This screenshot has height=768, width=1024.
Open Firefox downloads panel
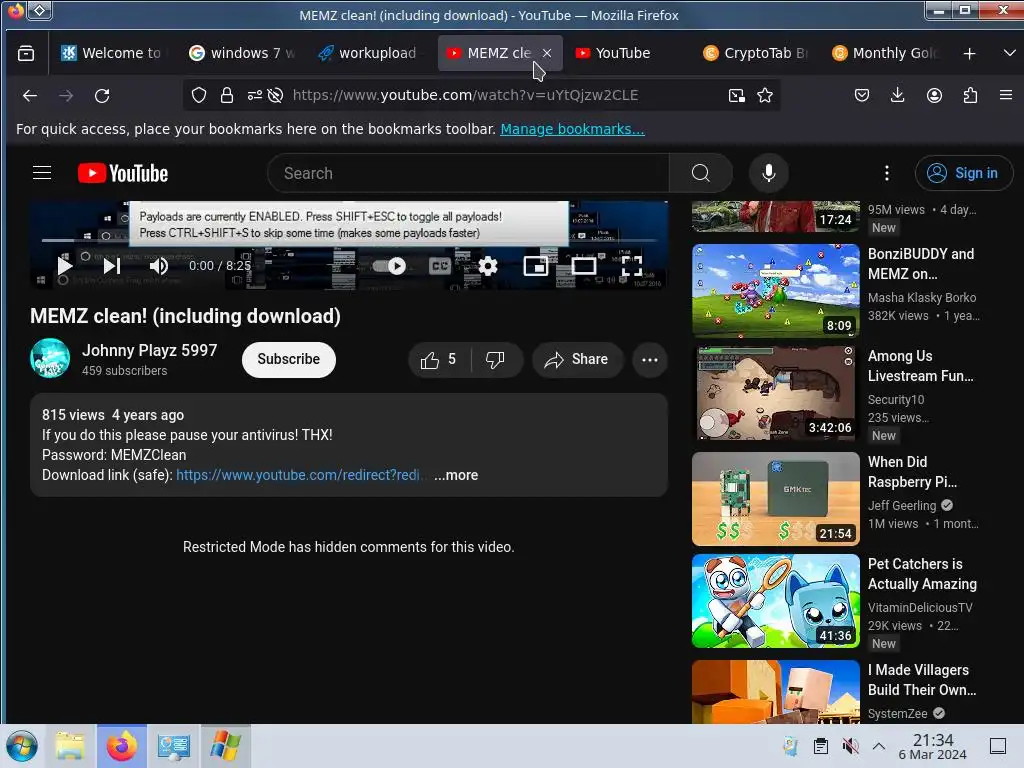pyautogui.click(x=898, y=95)
